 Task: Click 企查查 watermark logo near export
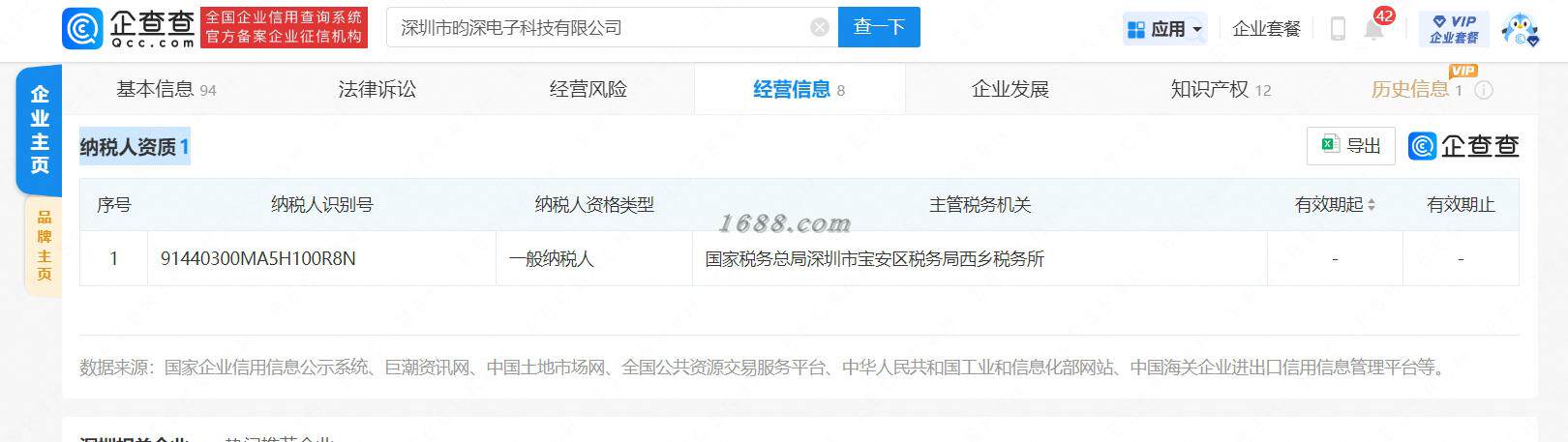(x=1463, y=146)
